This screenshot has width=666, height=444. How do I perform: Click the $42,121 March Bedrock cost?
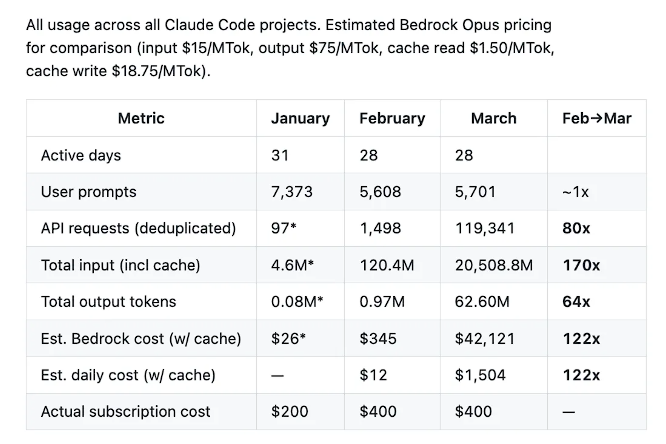(x=481, y=339)
